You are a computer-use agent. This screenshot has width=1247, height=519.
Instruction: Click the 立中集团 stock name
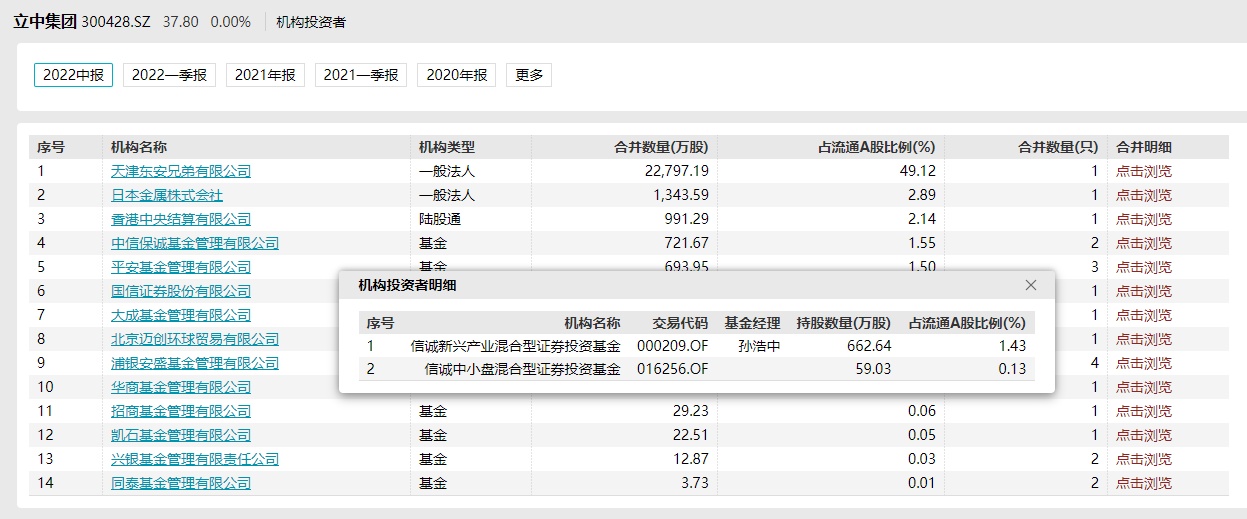coord(45,21)
